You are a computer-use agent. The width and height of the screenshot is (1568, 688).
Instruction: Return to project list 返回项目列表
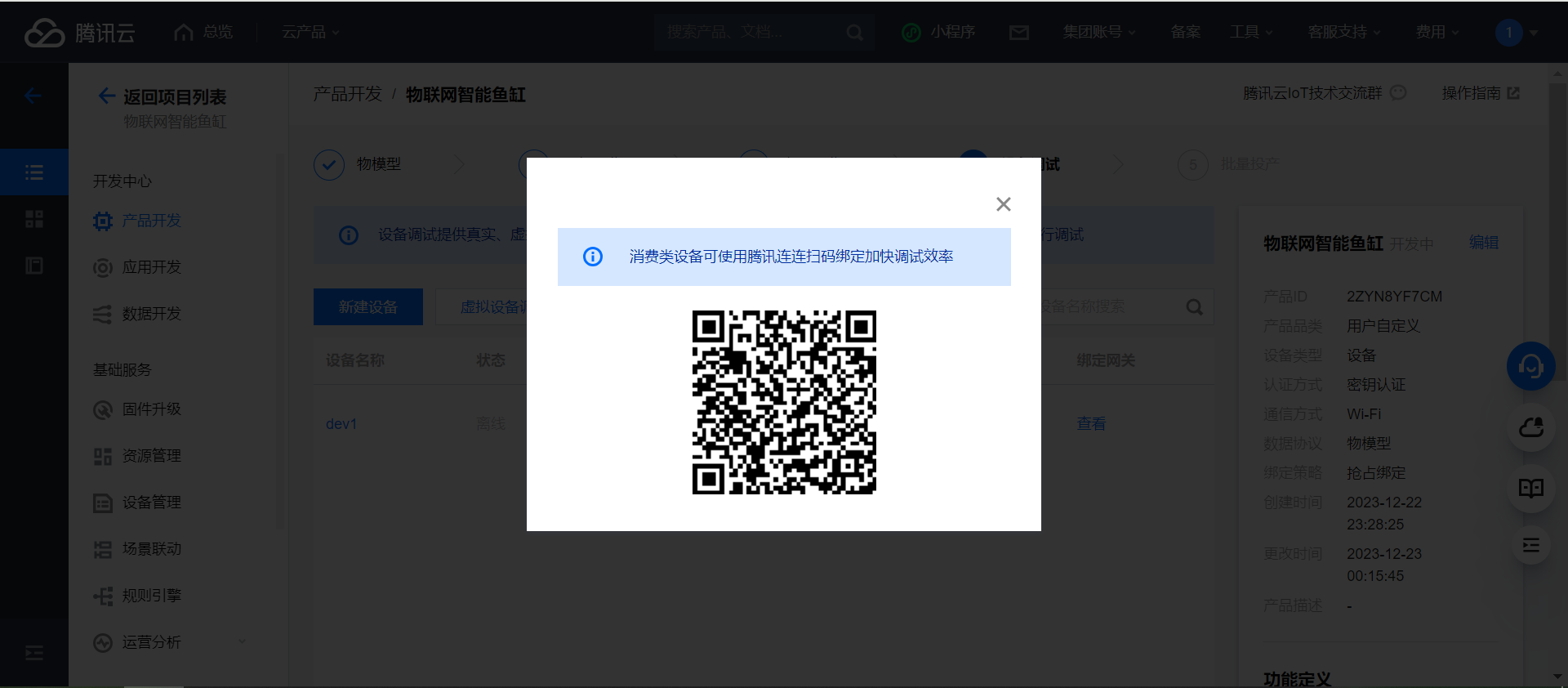pyautogui.click(x=162, y=96)
